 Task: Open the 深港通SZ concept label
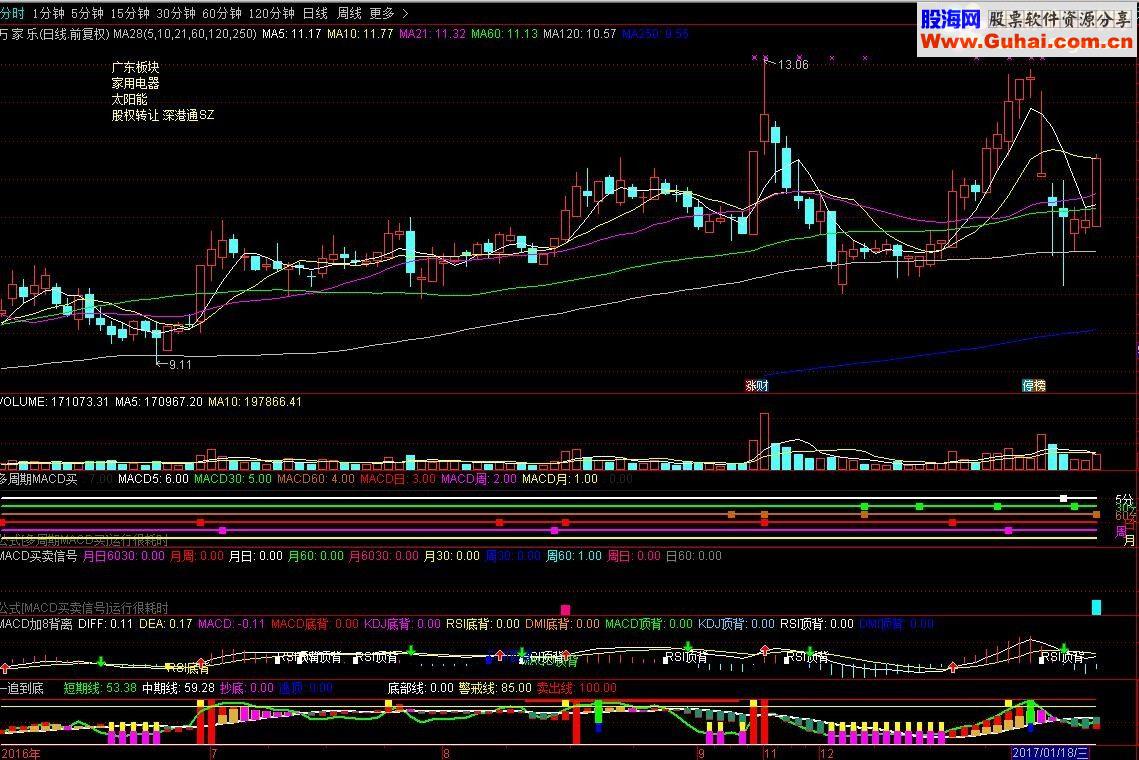tap(188, 115)
